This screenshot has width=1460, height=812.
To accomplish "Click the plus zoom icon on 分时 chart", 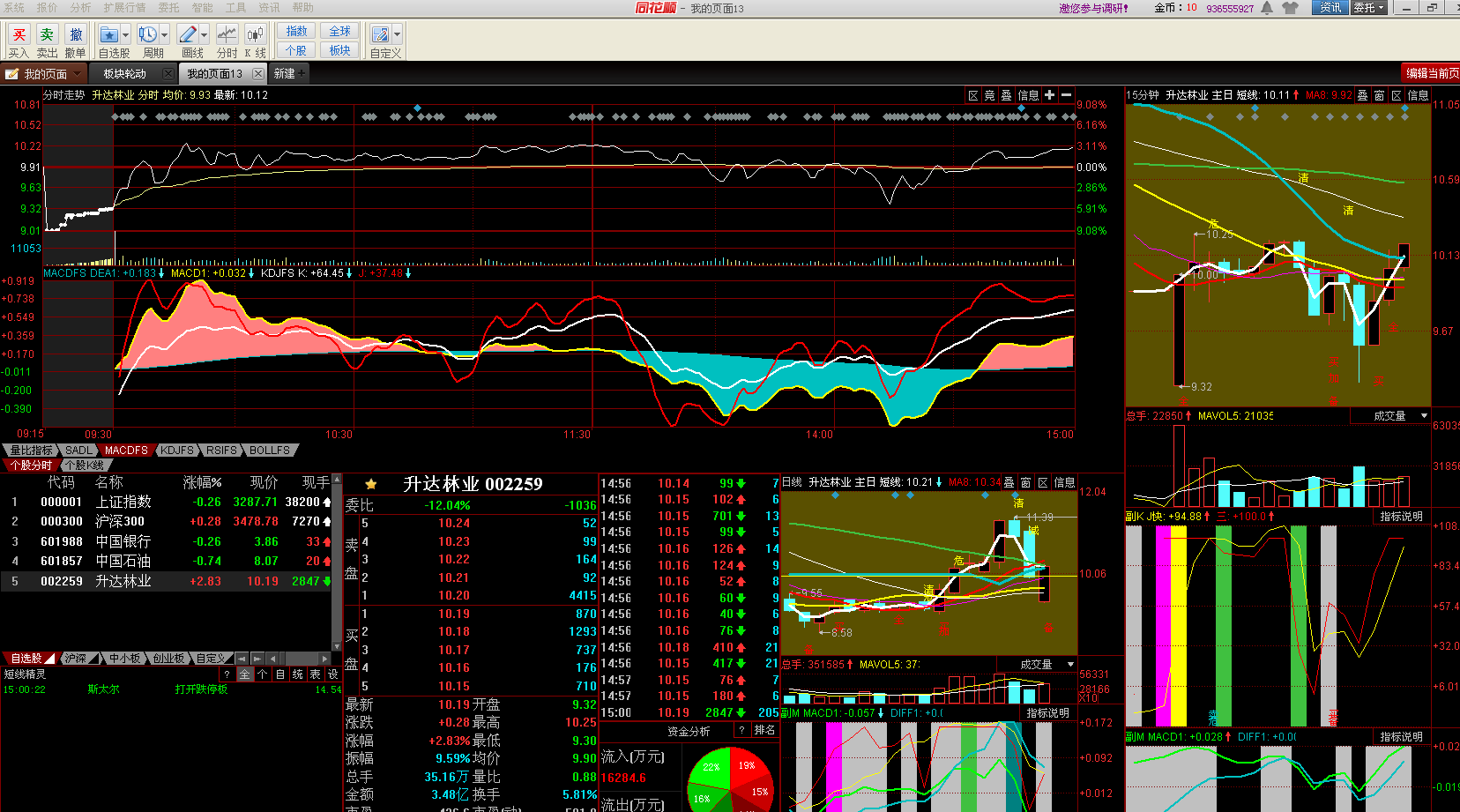I will [x=1049, y=95].
